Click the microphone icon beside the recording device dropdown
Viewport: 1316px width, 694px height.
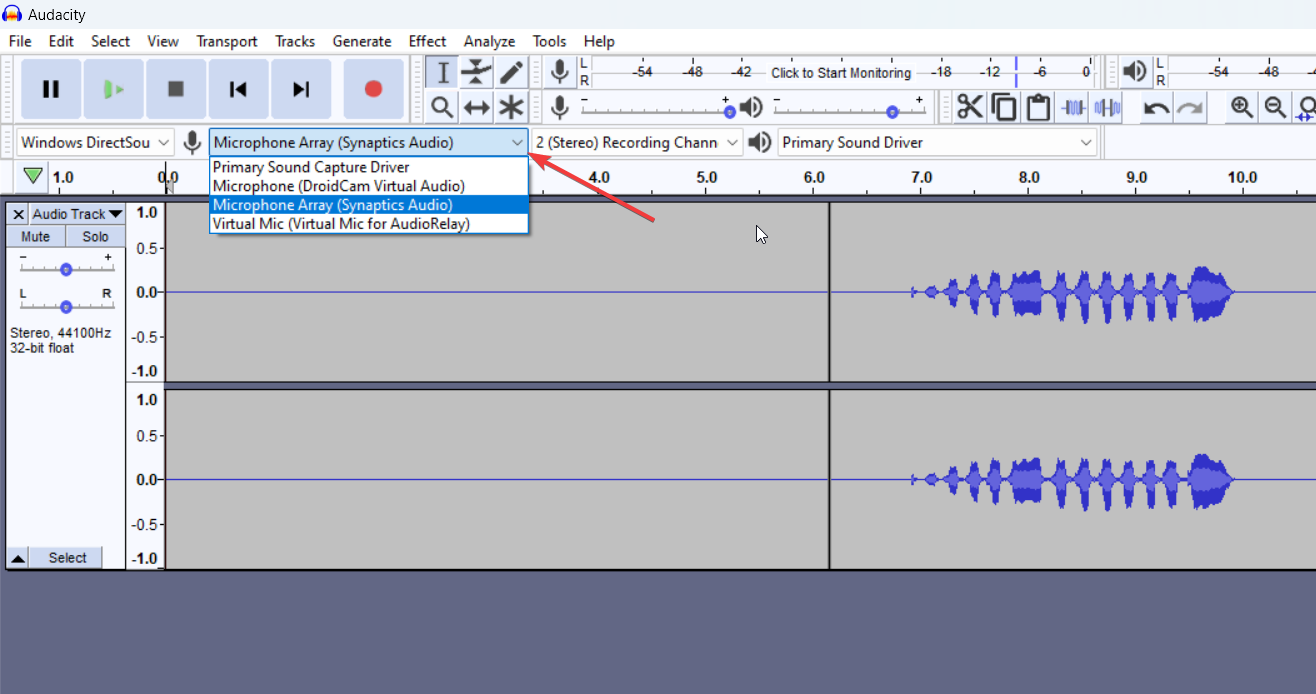(x=192, y=142)
